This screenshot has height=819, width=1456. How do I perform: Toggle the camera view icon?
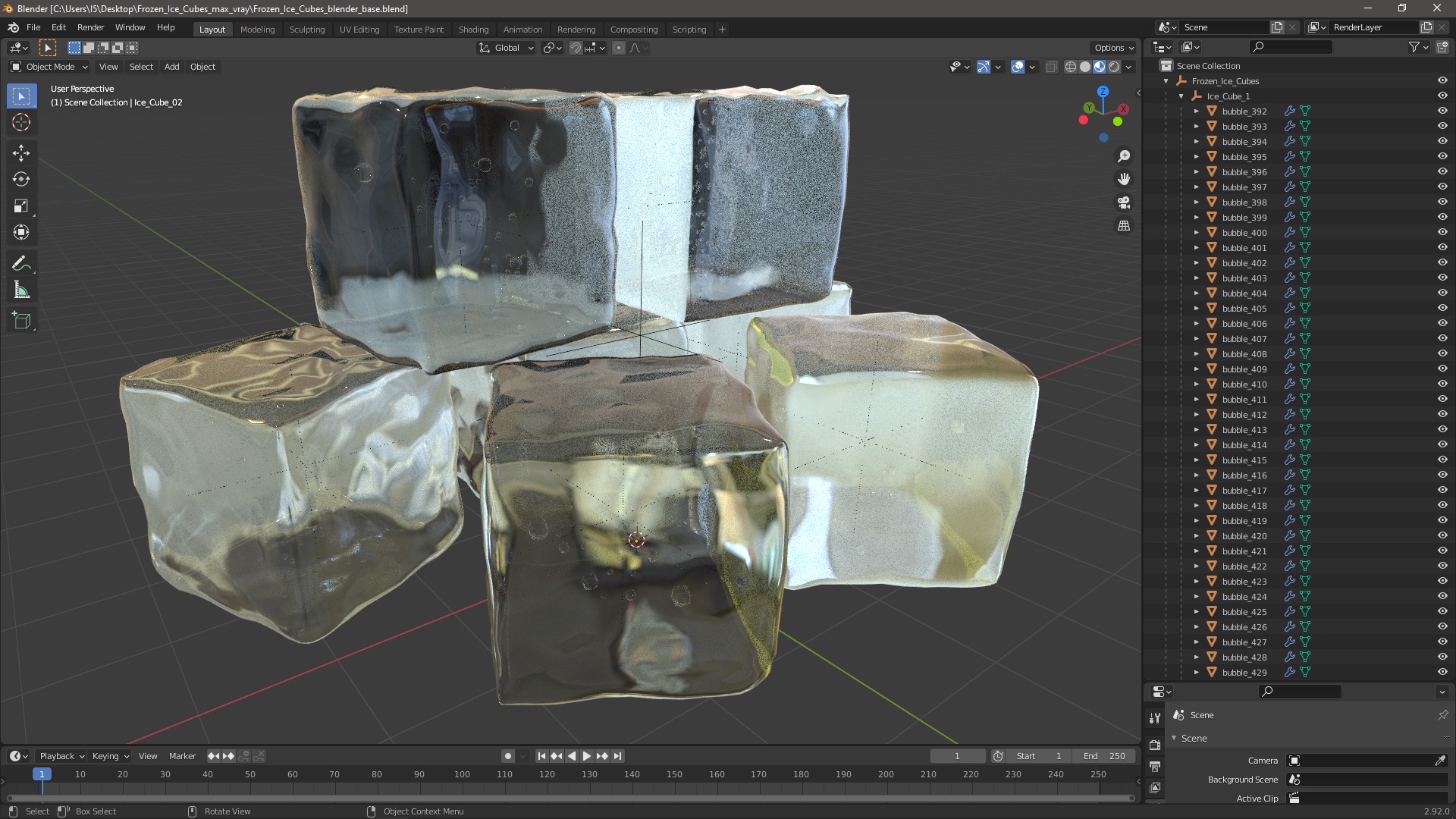pyautogui.click(x=1124, y=202)
